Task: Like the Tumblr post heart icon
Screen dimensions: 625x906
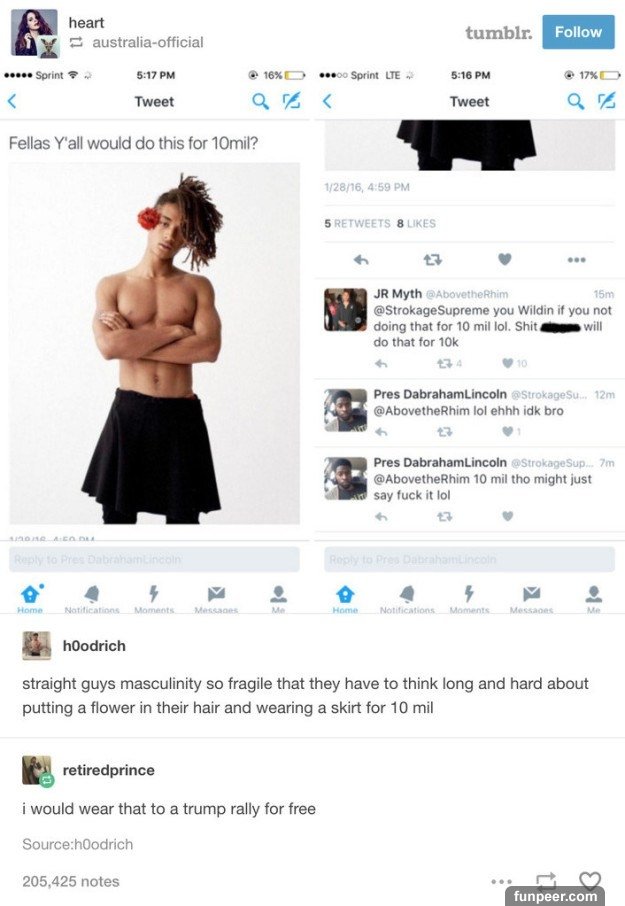Action: coord(590,880)
